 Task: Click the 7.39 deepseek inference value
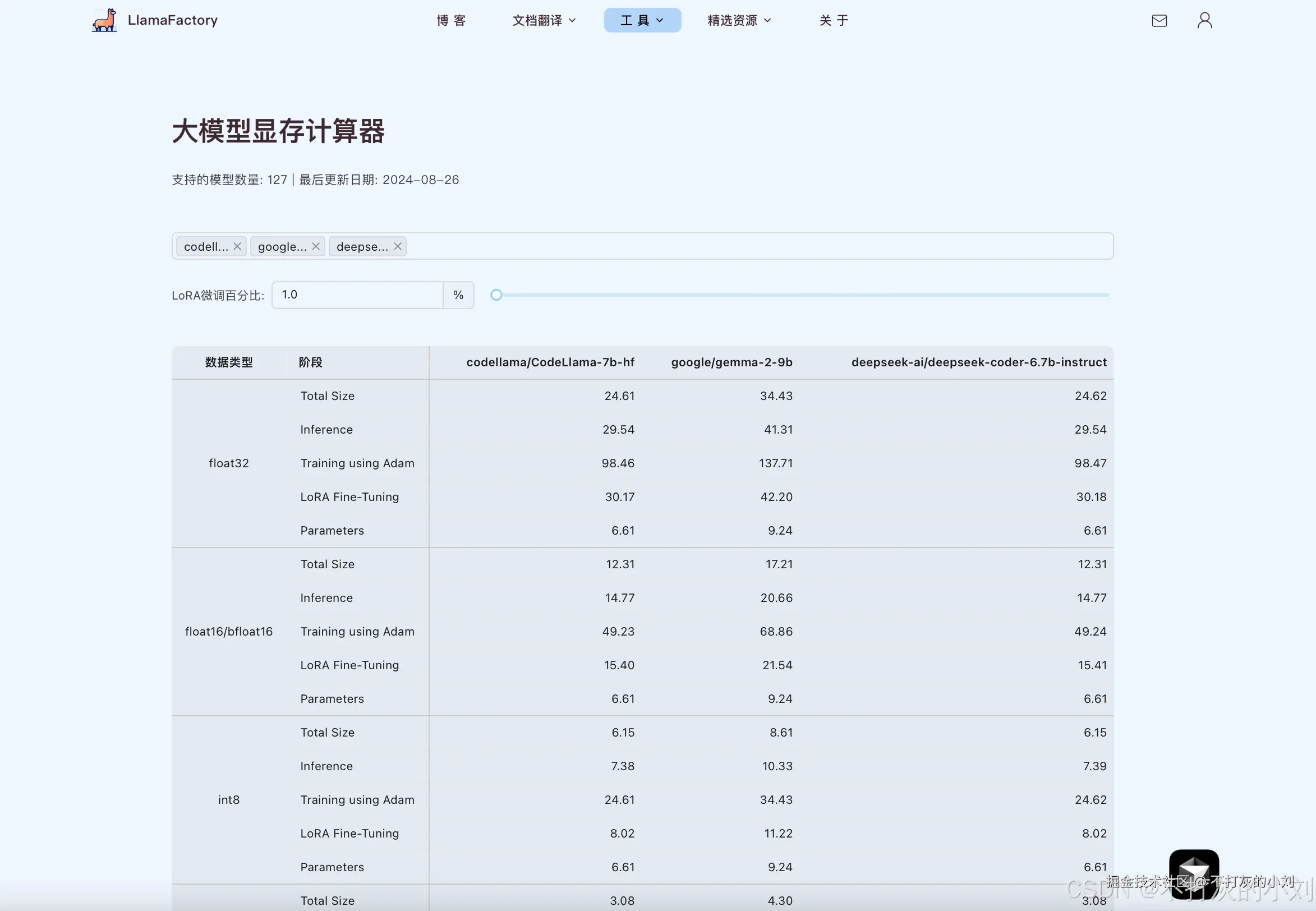point(1095,767)
